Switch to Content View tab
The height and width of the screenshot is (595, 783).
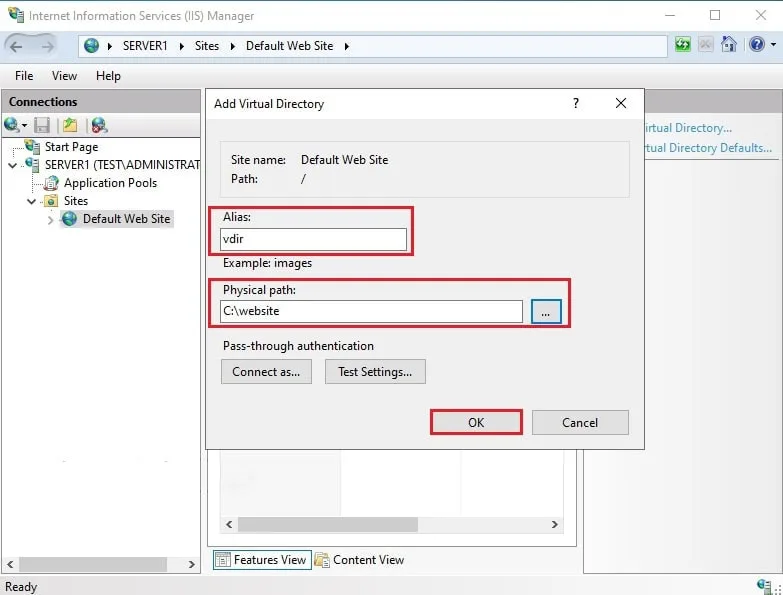coord(360,560)
